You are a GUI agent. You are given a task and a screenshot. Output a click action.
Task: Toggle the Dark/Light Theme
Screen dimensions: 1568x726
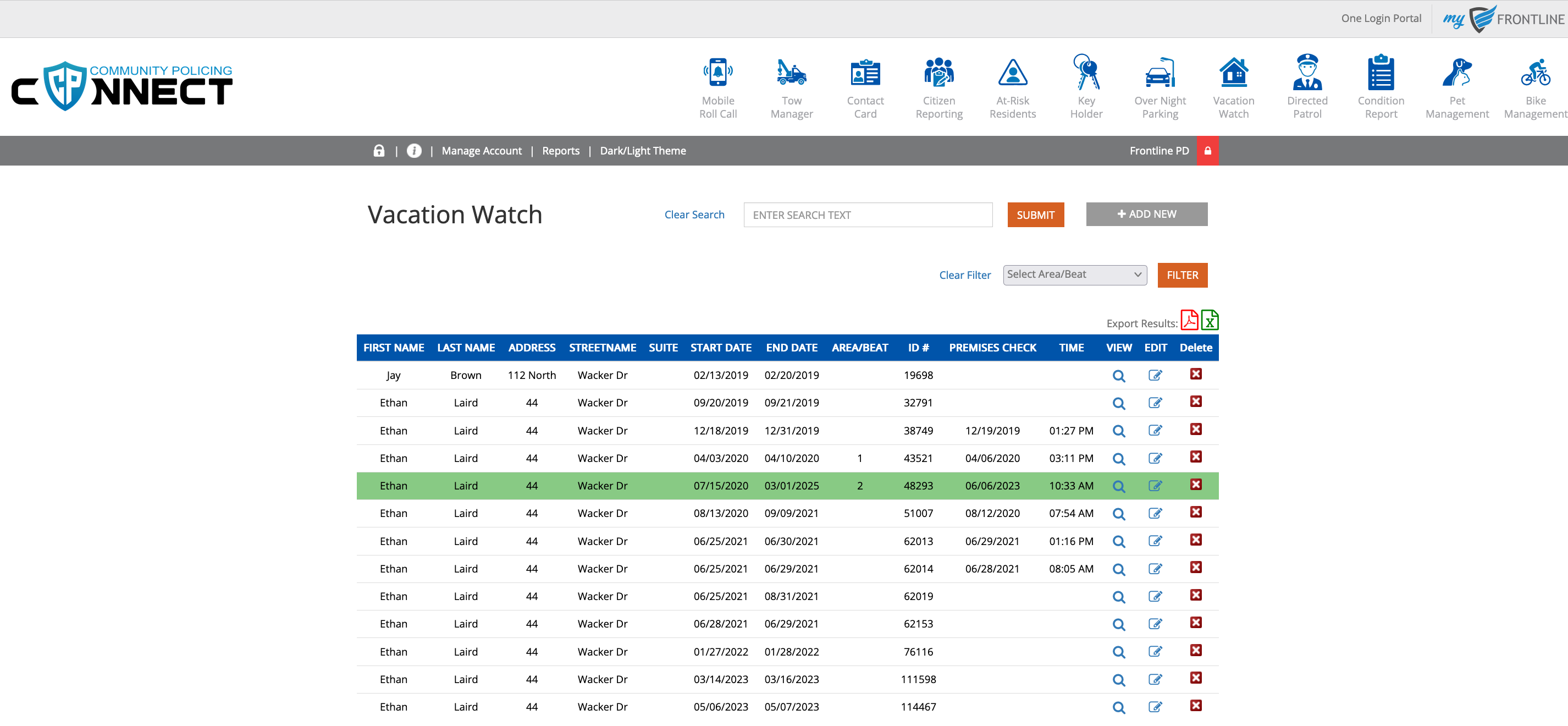click(642, 151)
